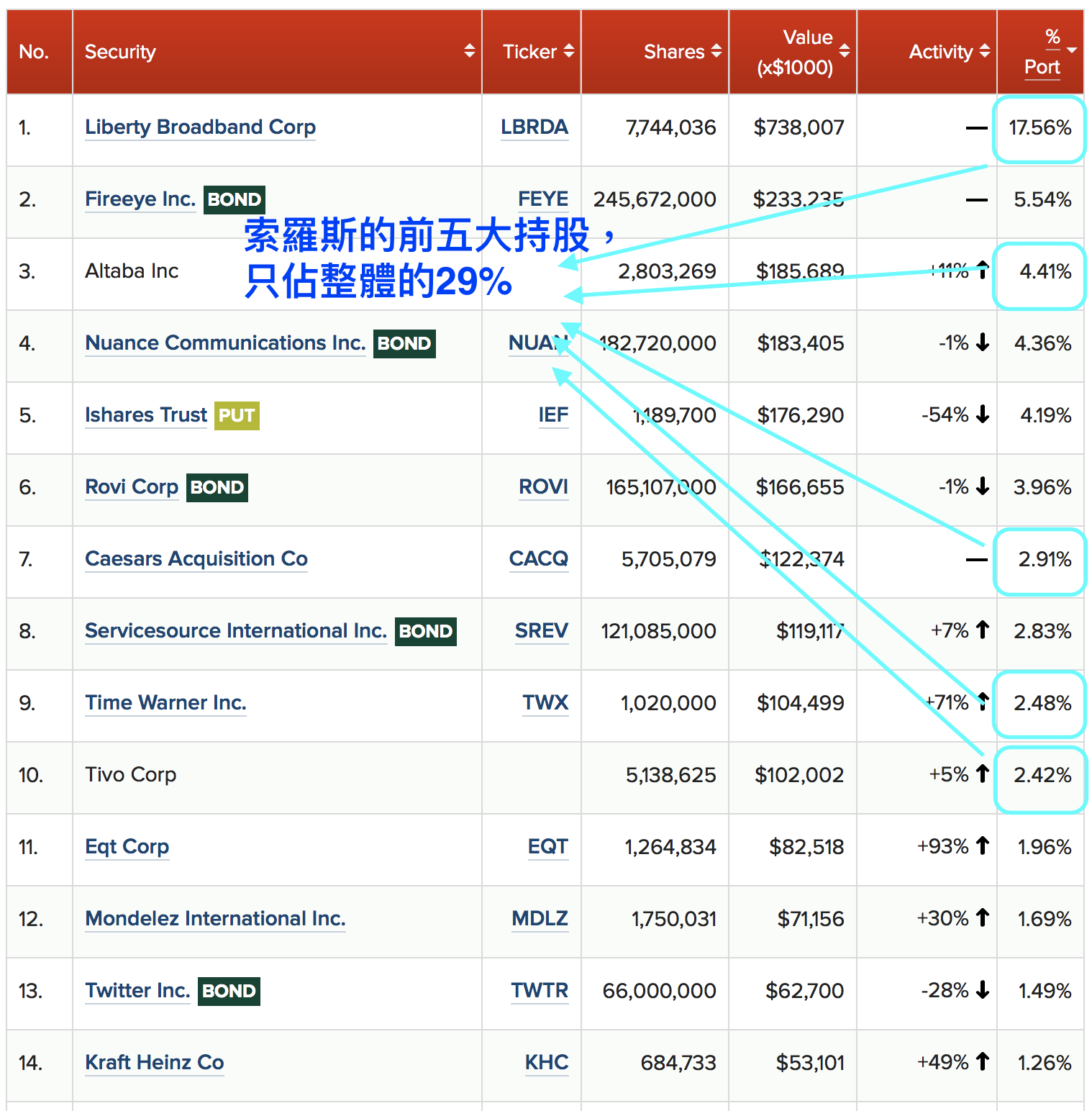Click Tivo Corp security name
This screenshot has height=1111, width=1092.
pyautogui.click(x=130, y=775)
